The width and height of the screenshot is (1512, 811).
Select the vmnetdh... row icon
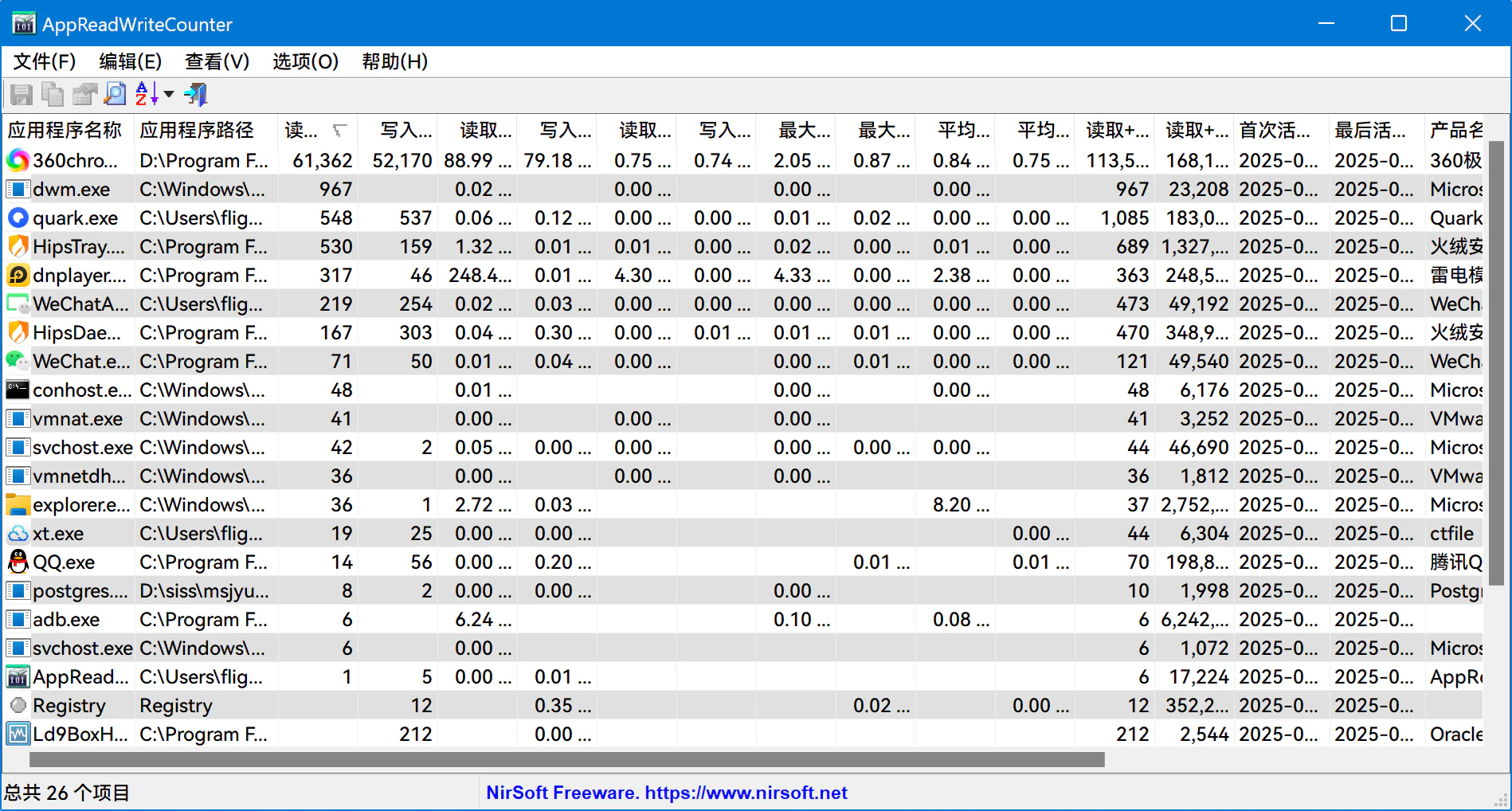(x=18, y=476)
